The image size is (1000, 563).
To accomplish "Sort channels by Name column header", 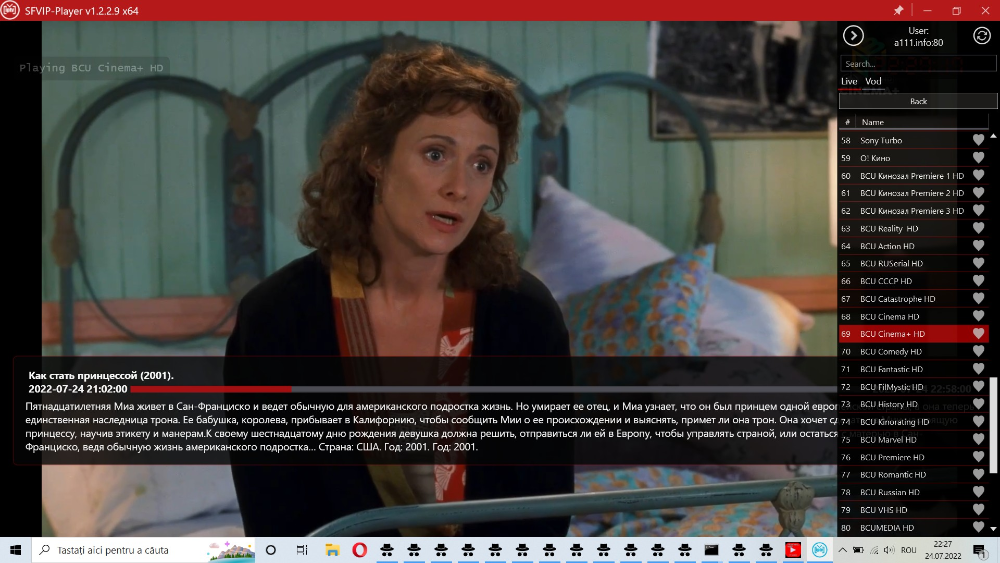I will pos(922,122).
